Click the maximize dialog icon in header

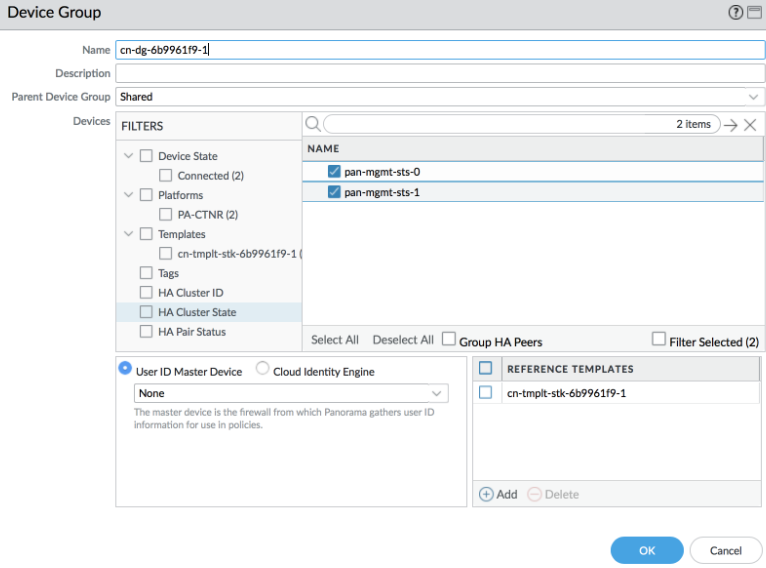click(753, 12)
